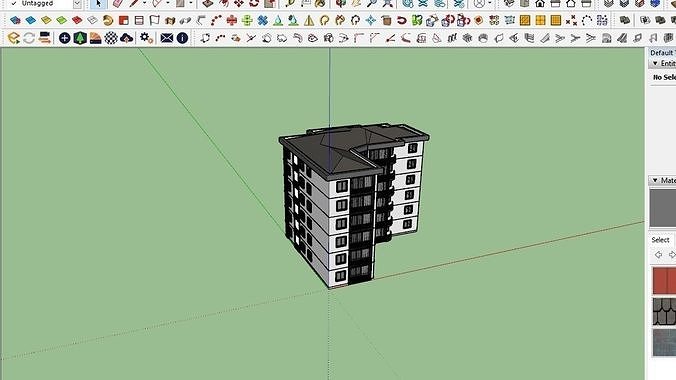
Task: Click the envelope mail icon
Action: (x=166, y=38)
